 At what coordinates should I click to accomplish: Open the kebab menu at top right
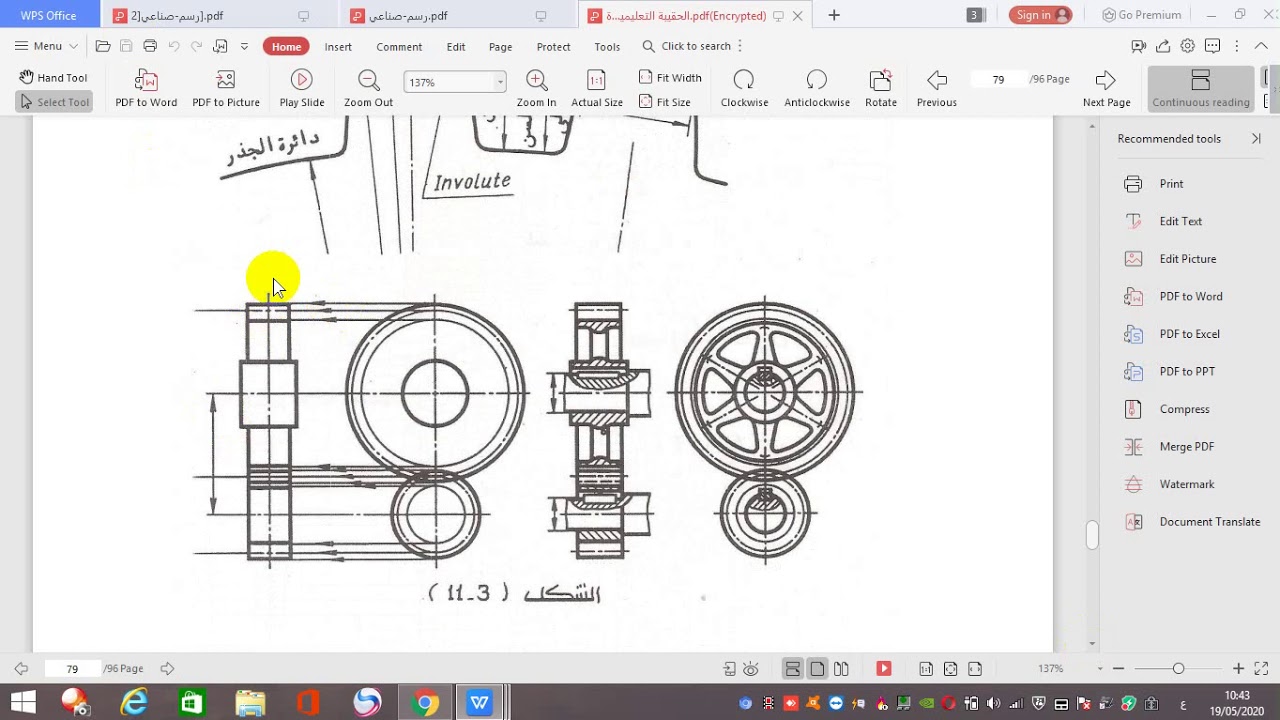coord(1237,46)
